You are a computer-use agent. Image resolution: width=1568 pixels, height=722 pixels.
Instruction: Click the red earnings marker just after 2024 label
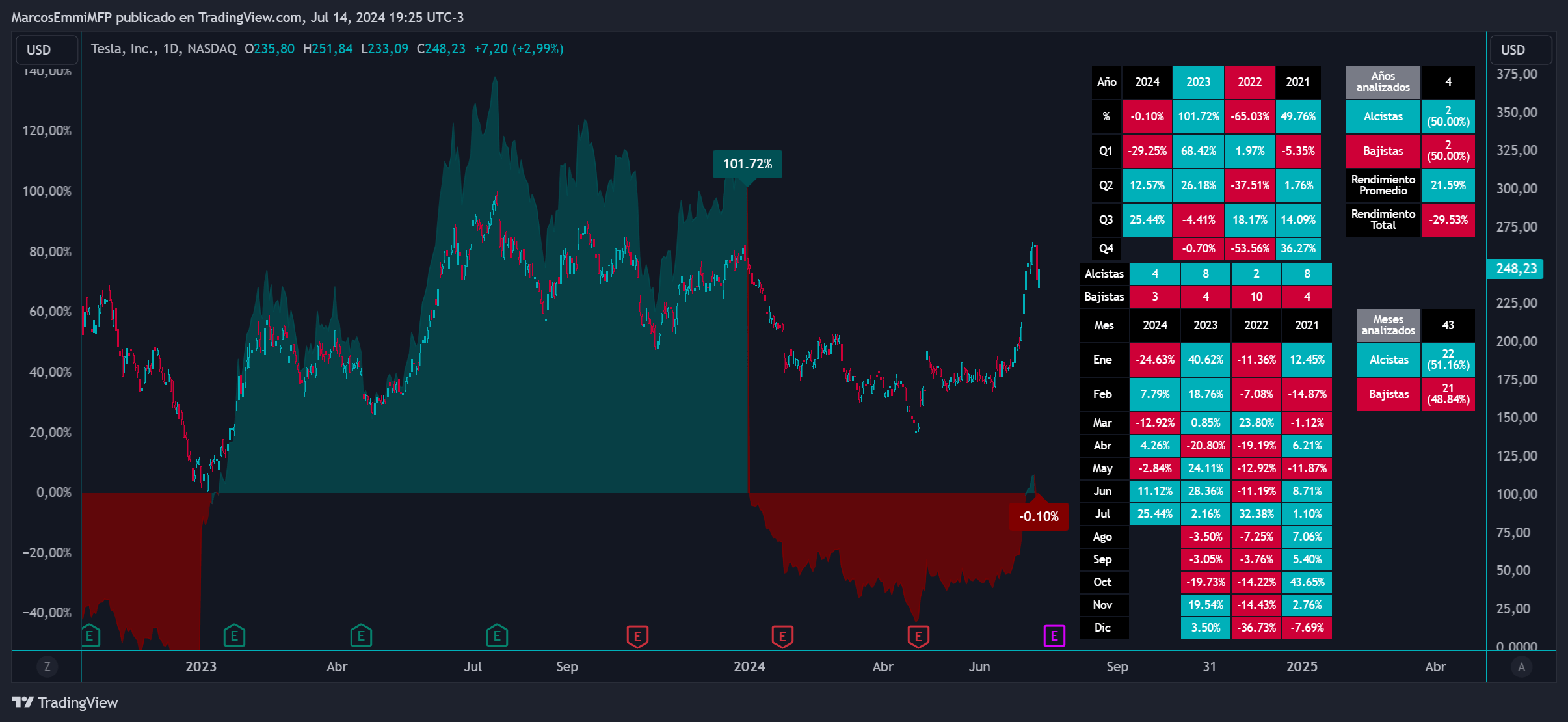[x=782, y=636]
